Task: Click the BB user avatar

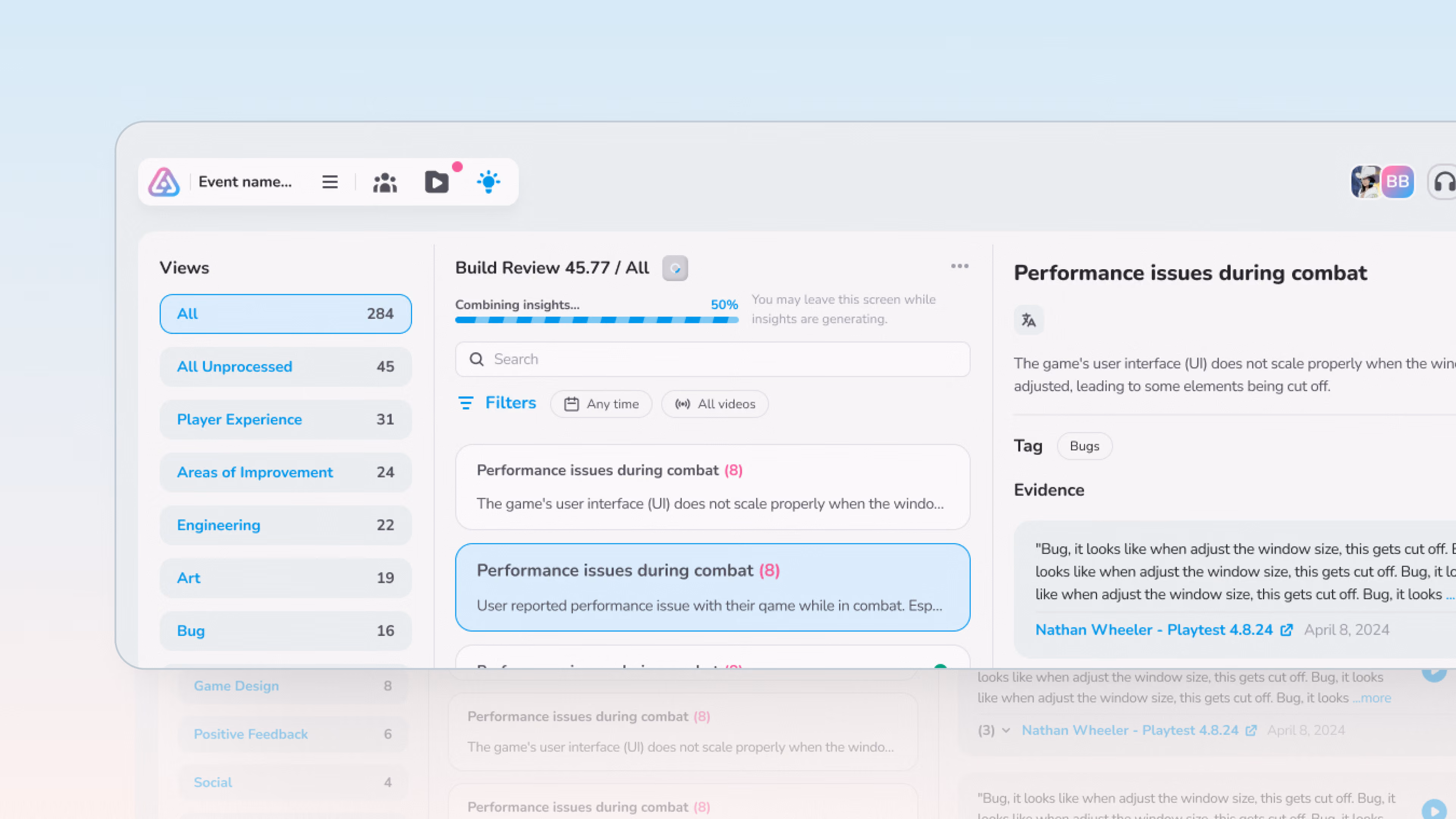Action: point(1398,182)
